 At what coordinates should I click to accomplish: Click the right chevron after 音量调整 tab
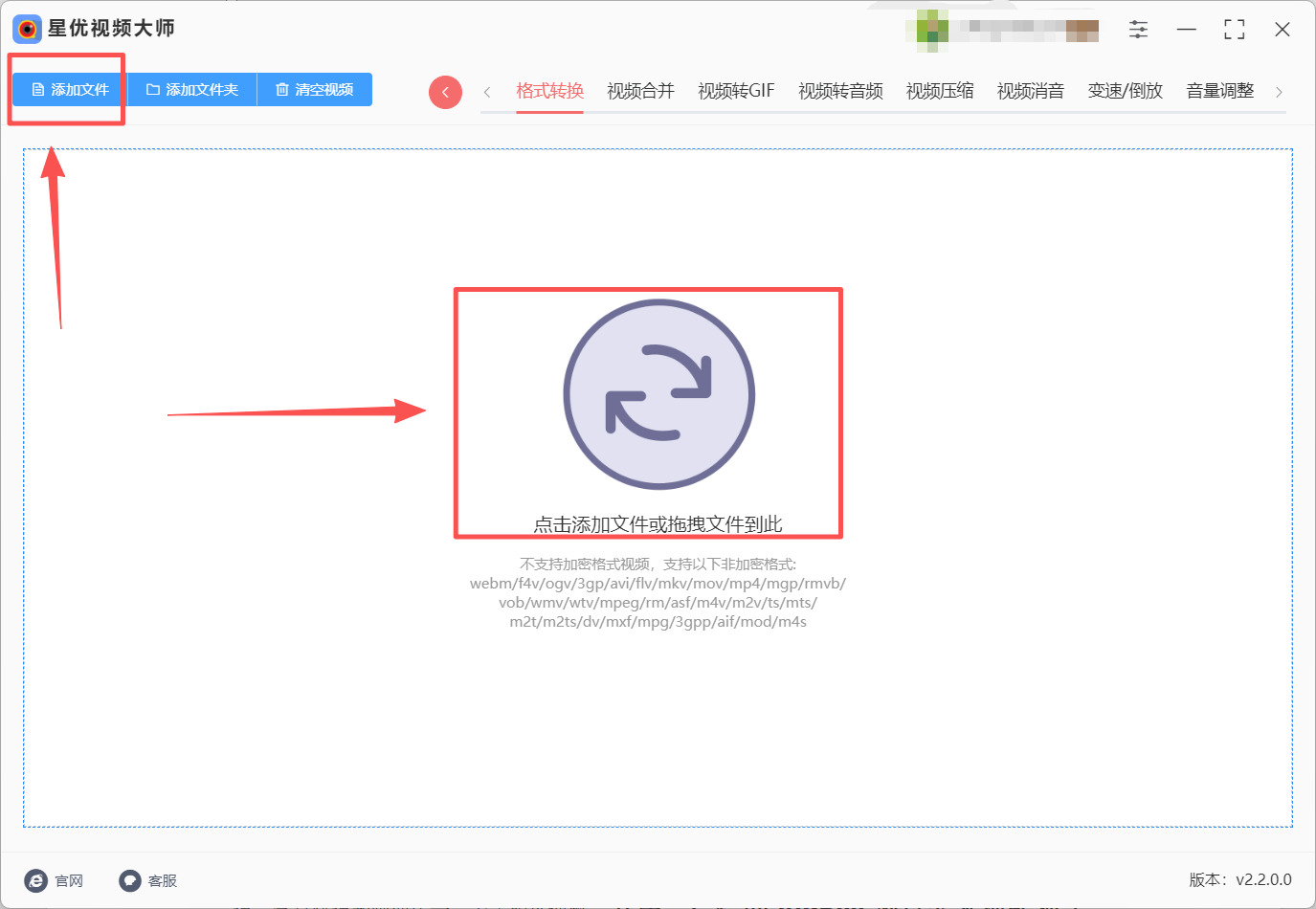point(1279,92)
